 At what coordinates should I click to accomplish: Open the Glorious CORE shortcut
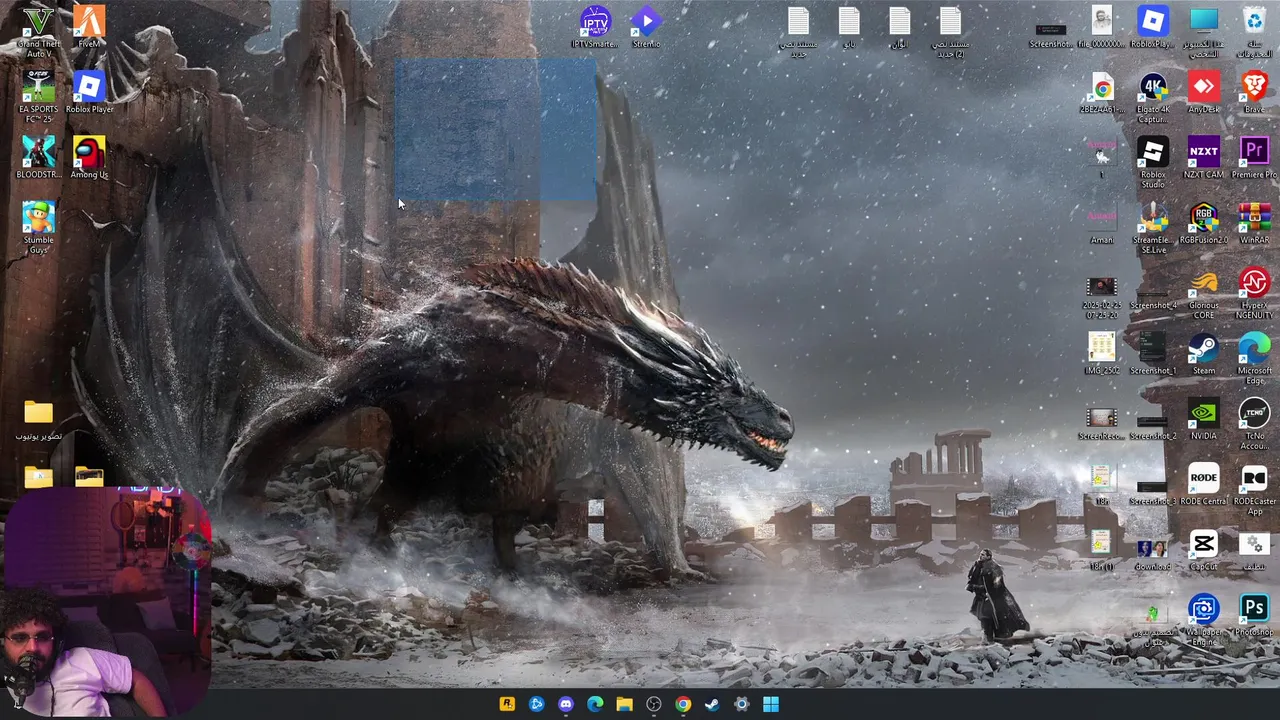[x=1204, y=293]
